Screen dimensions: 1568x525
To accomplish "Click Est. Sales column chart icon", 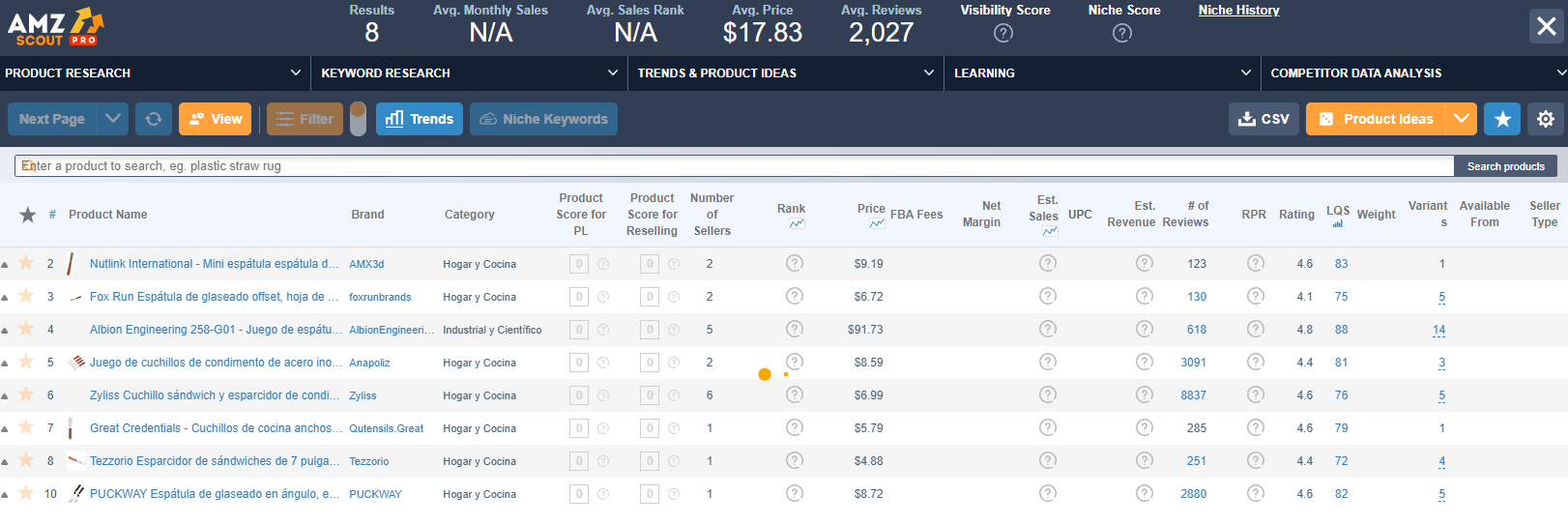I will point(1050,231).
